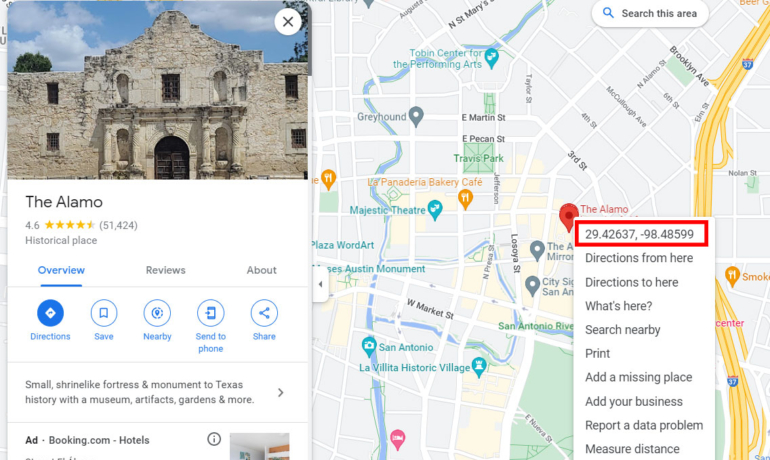
Task: Click Plaza WordArt map label
Action: [x=343, y=245]
